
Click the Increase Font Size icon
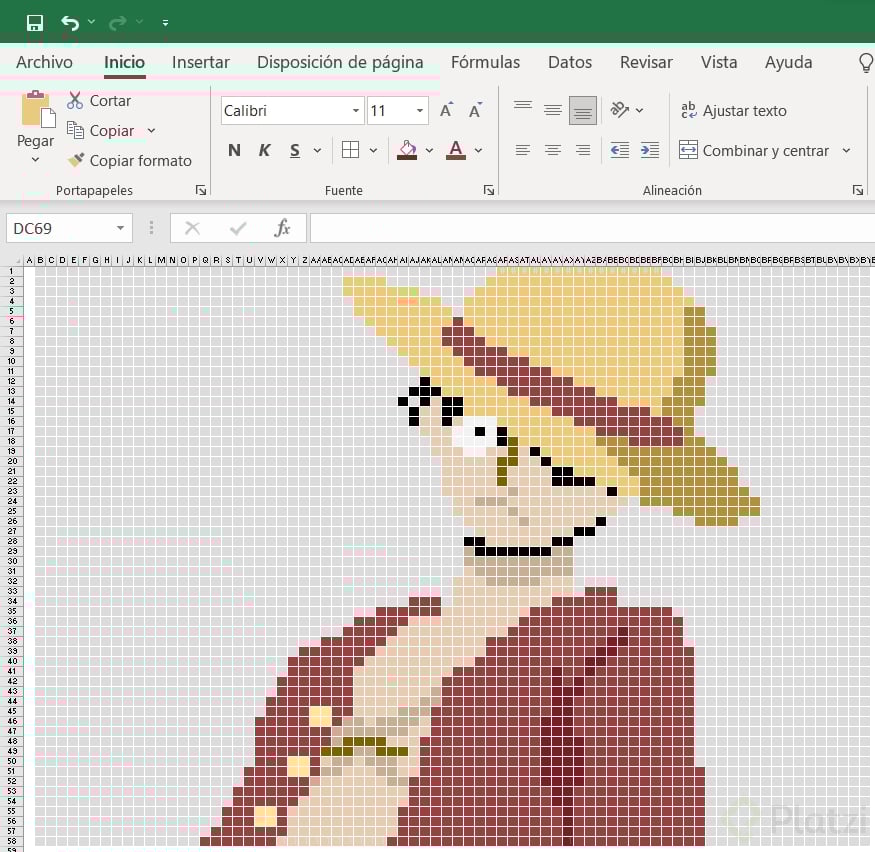click(x=446, y=110)
